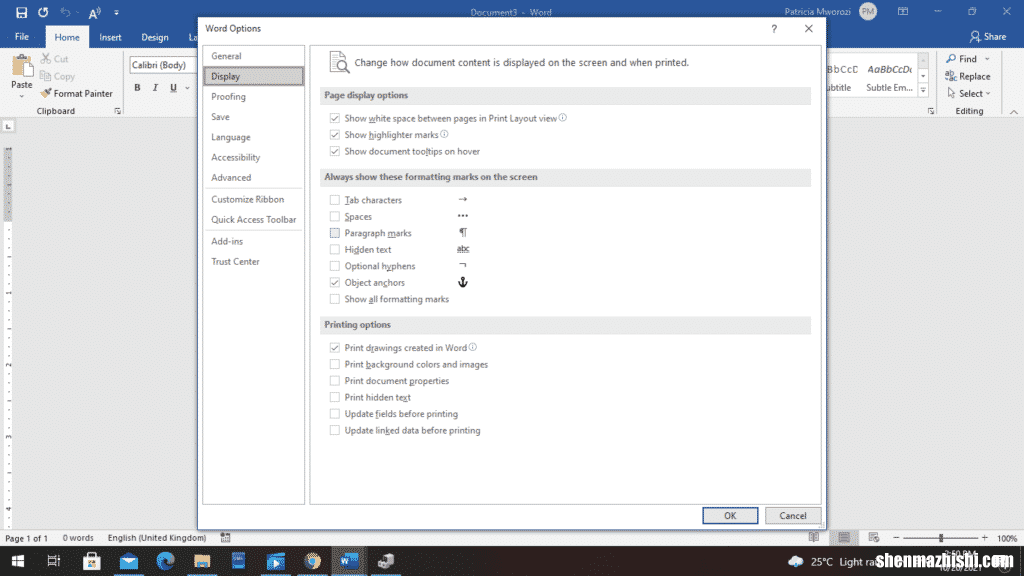
Task: Click the Find magnifier icon
Action: pos(951,59)
